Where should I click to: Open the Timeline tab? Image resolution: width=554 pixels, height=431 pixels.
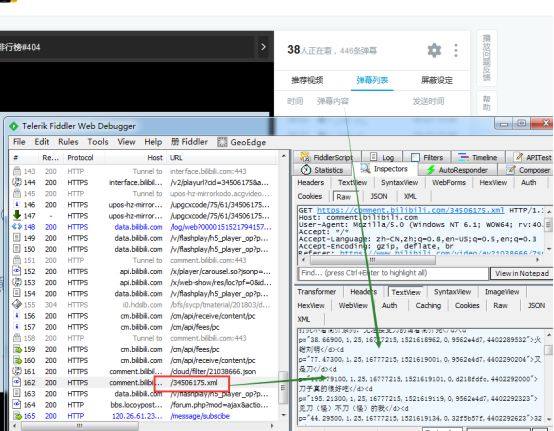[x=478, y=157]
